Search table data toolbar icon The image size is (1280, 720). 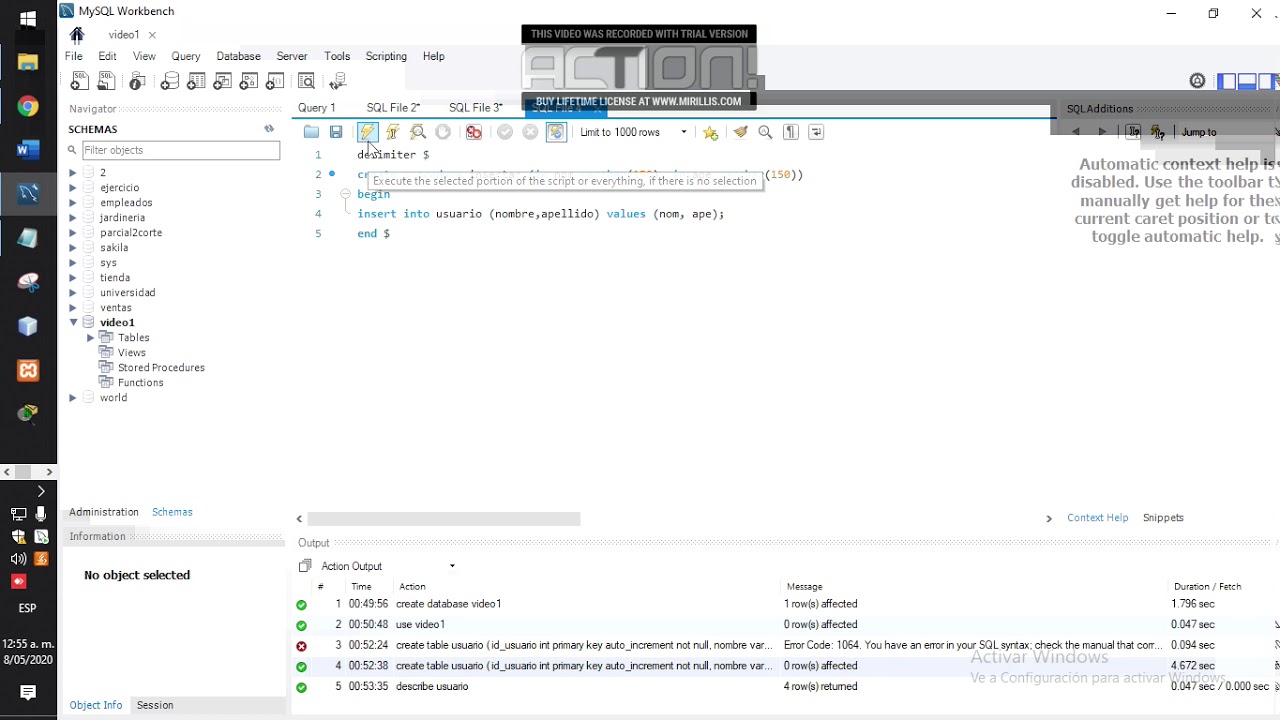tap(307, 81)
